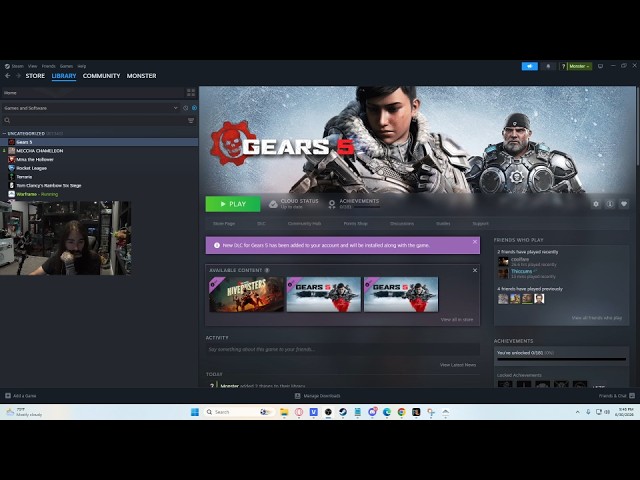Open the DLC link
640x480 pixels.
pyautogui.click(x=261, y=224)
